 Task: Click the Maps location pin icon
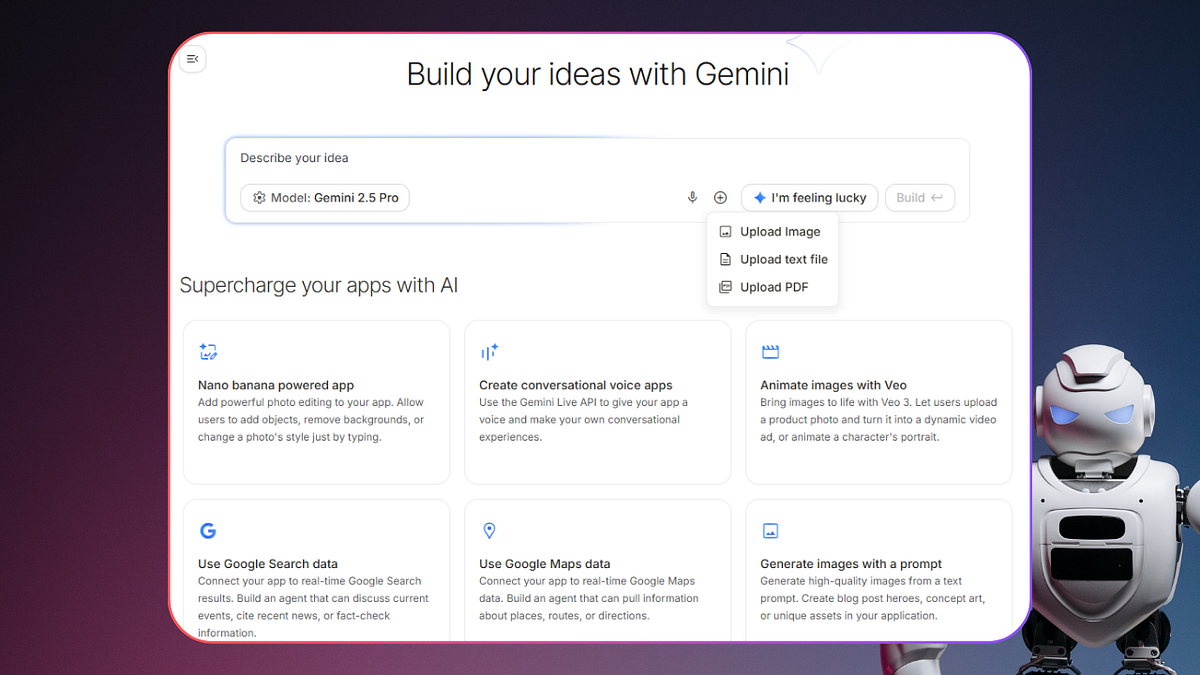[489, 531]
